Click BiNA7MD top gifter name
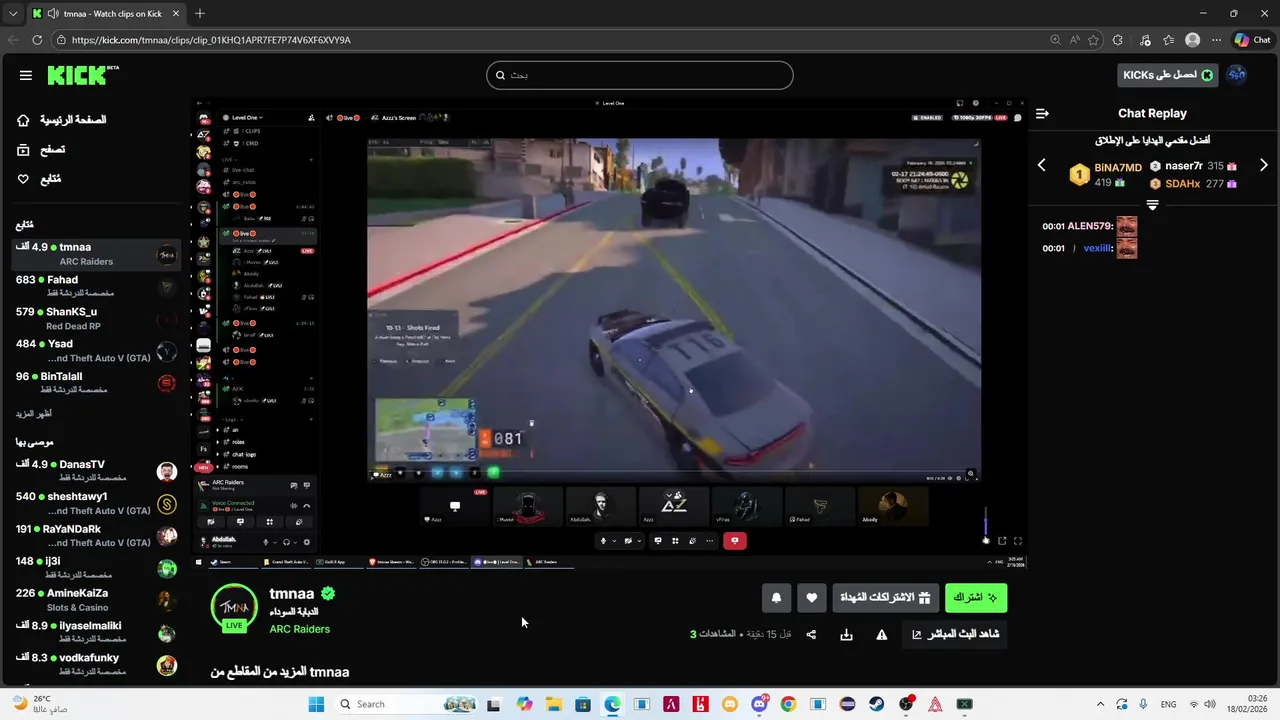This screenshot has height=720, width=1280. [x=1118, y=168]
